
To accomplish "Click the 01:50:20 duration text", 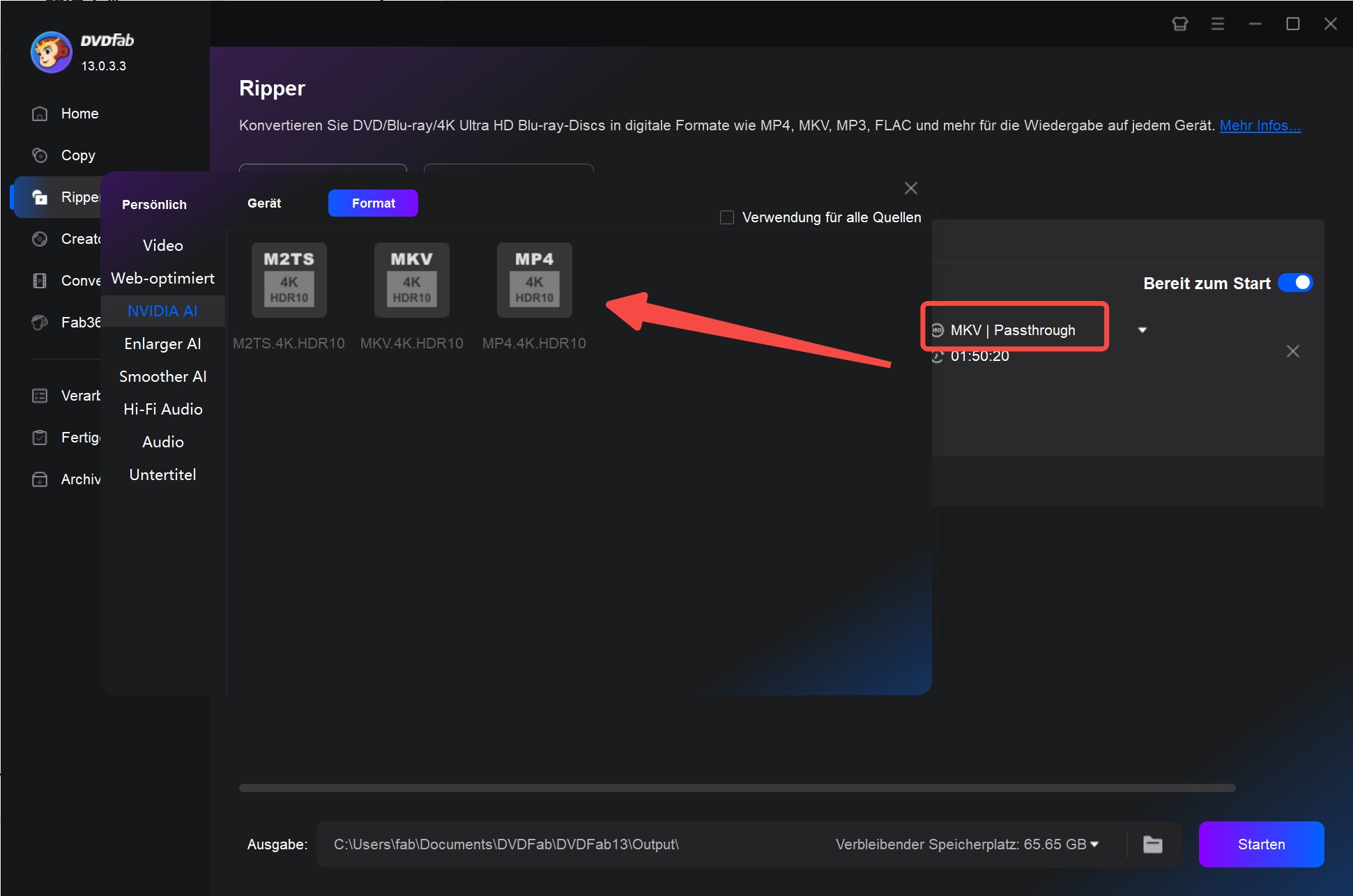I will pos(979,356).
